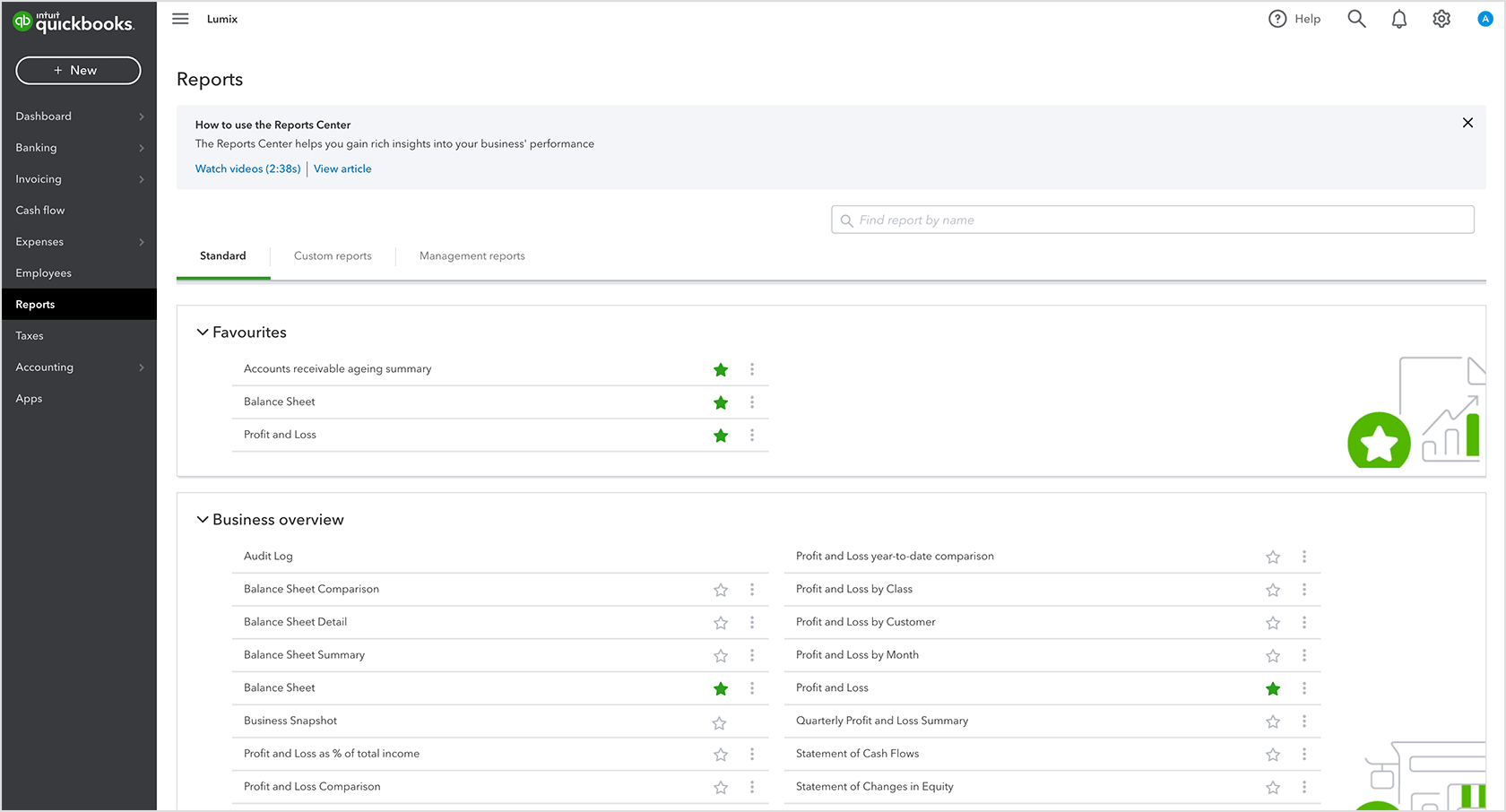Click the New button in sidebar
The image size is (1506, 812).
[78, 71]
